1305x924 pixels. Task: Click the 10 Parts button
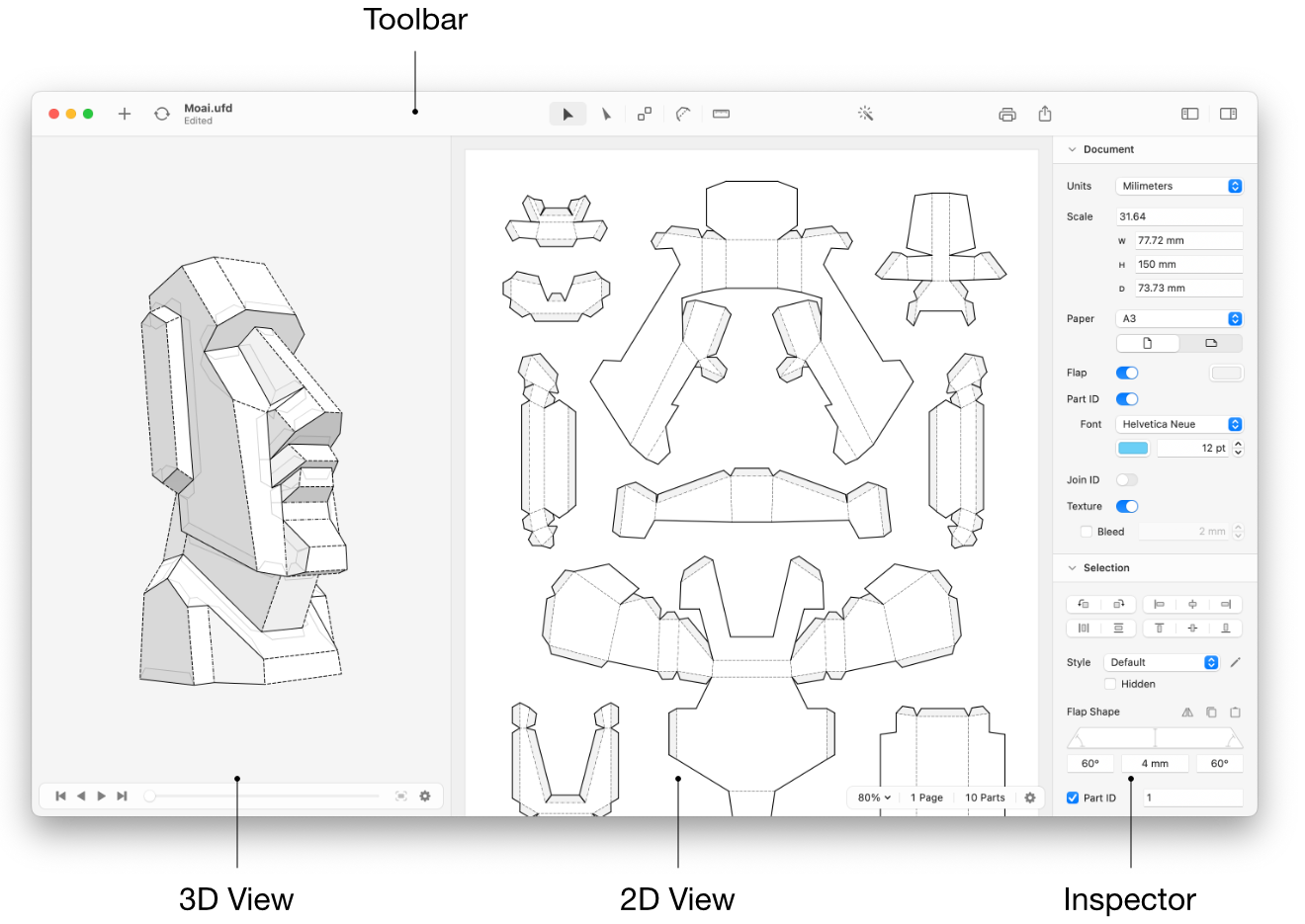985,798
